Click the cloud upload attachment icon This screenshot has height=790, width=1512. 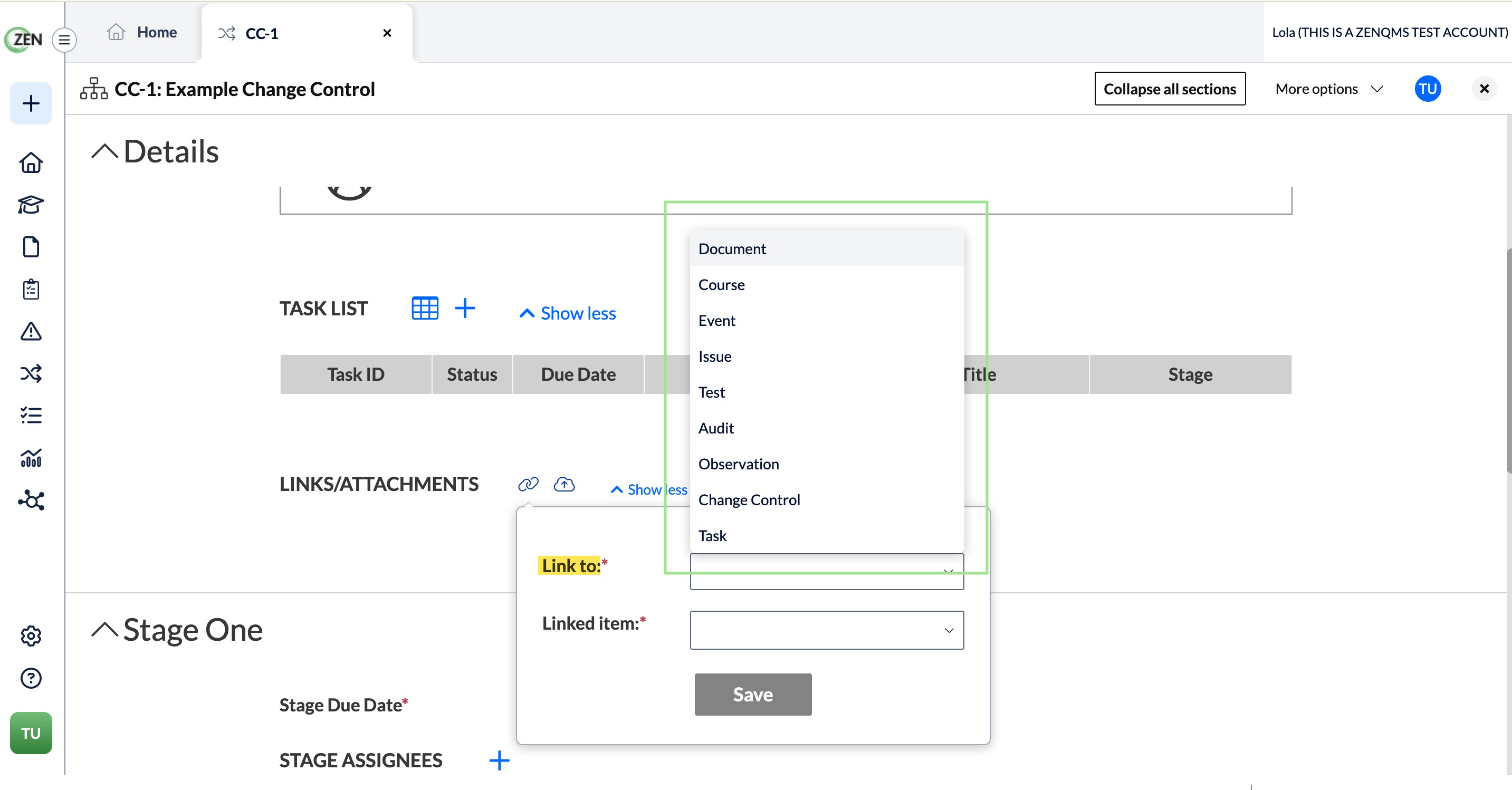(564, 484)
